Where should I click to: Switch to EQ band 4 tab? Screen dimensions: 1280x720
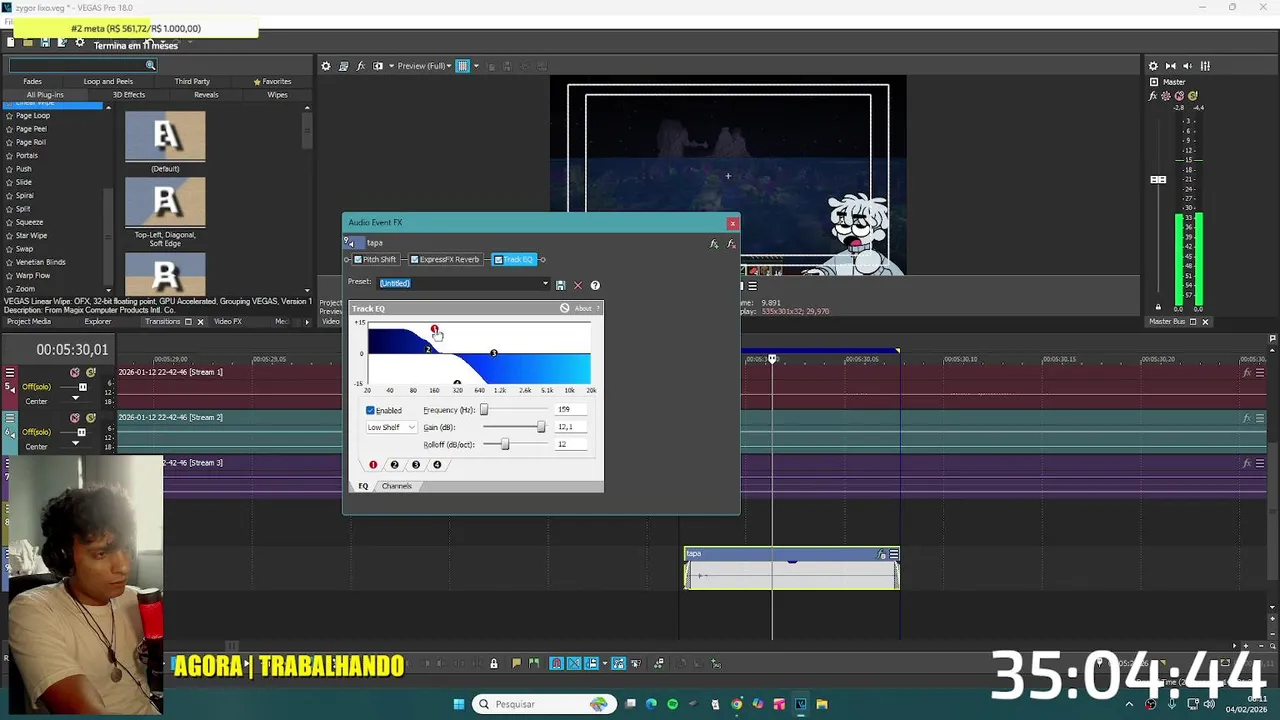coord(437,465)
